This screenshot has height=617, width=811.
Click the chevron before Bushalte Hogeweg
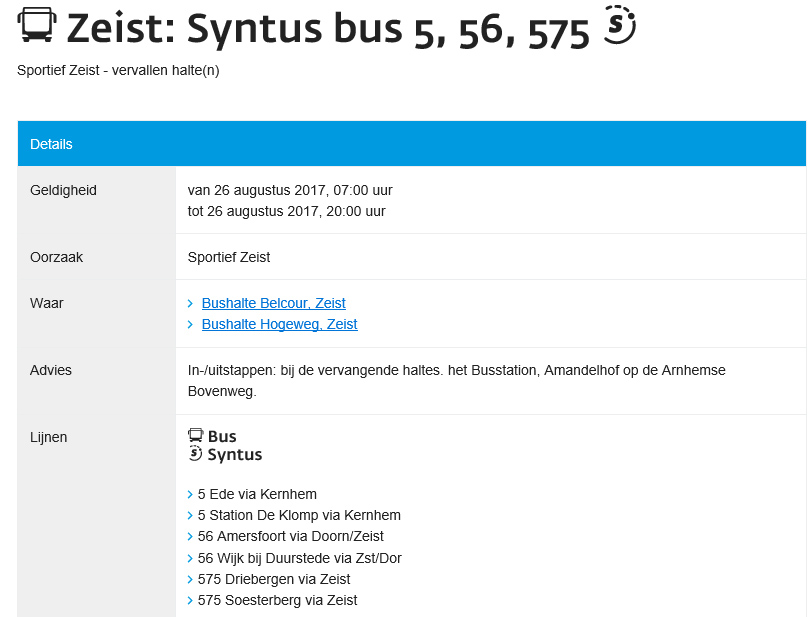pos(190,324)
